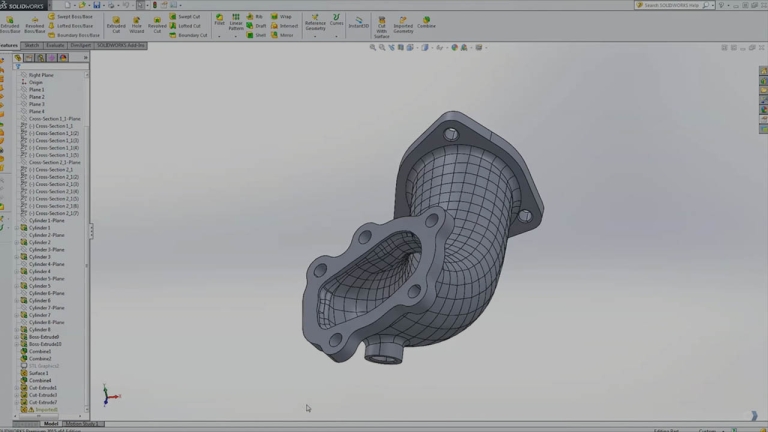768x432 pixels.
Task: Apply Draft to faces
Action: point(256,26)
